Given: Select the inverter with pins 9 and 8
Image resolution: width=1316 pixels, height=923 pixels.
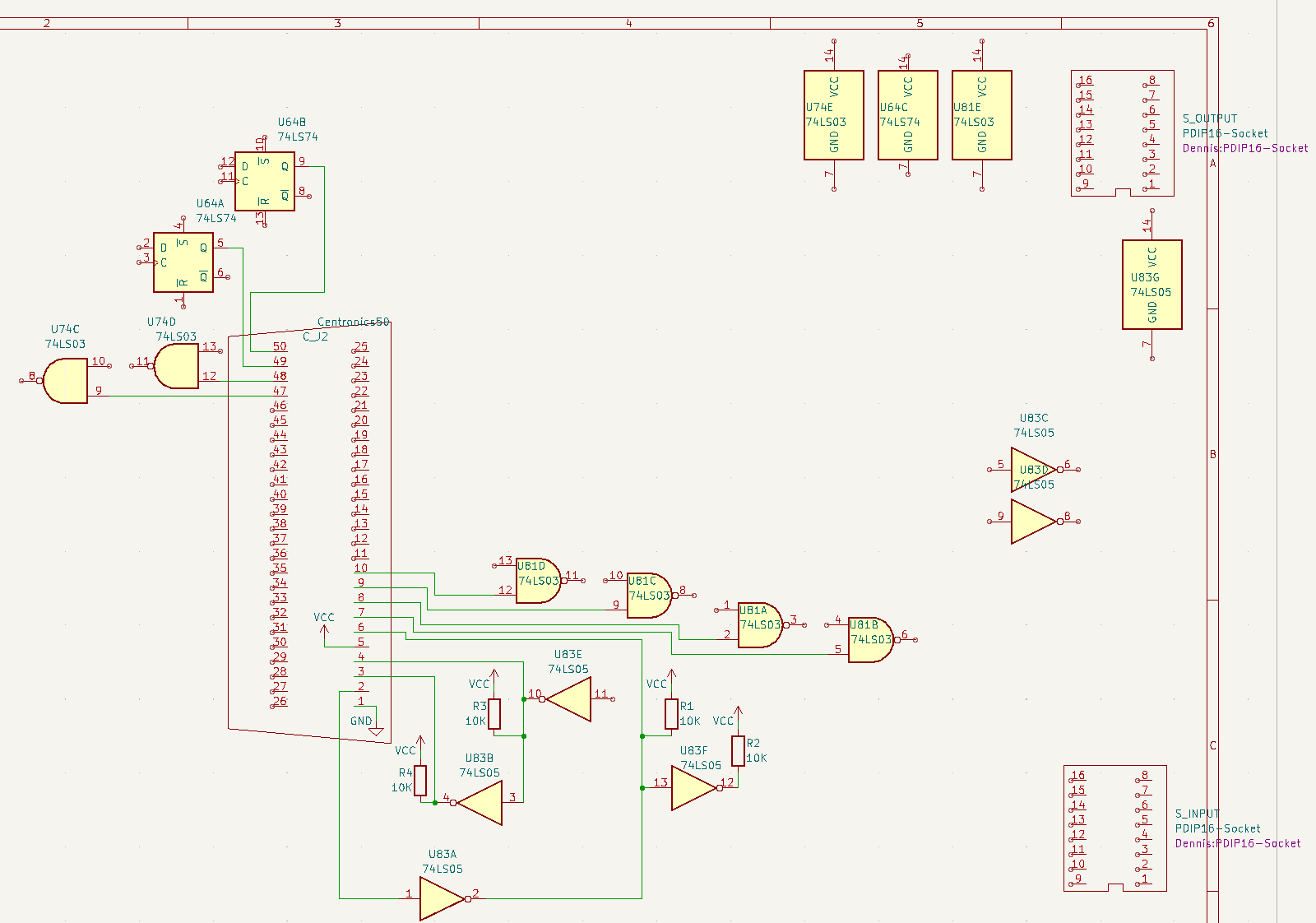Looking at the screenshot, I should click(x=1034, y=522).
